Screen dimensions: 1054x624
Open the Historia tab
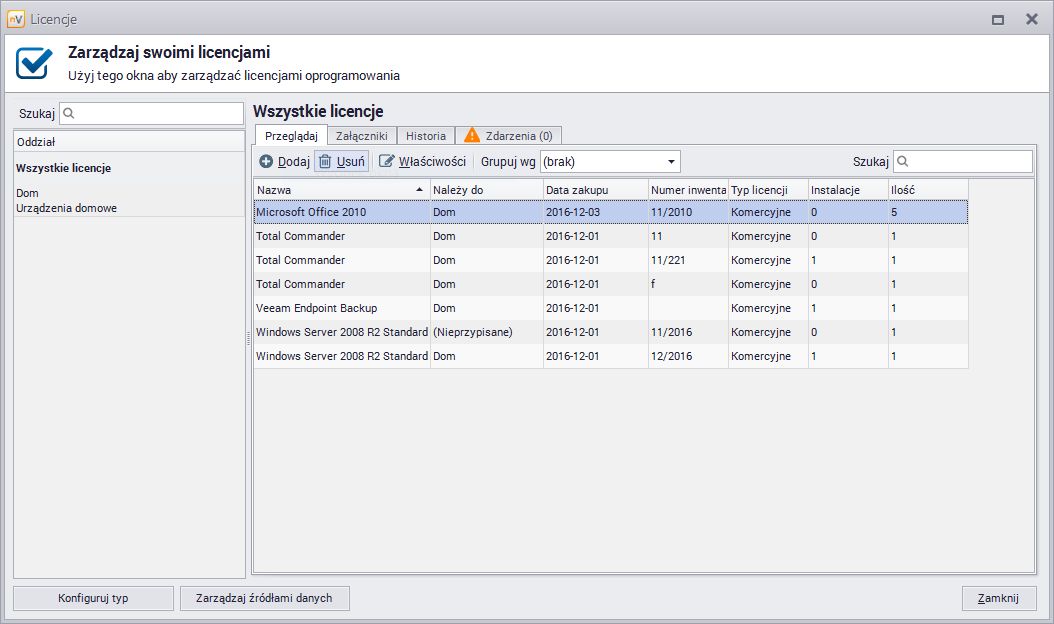click(x=425, y=136)
